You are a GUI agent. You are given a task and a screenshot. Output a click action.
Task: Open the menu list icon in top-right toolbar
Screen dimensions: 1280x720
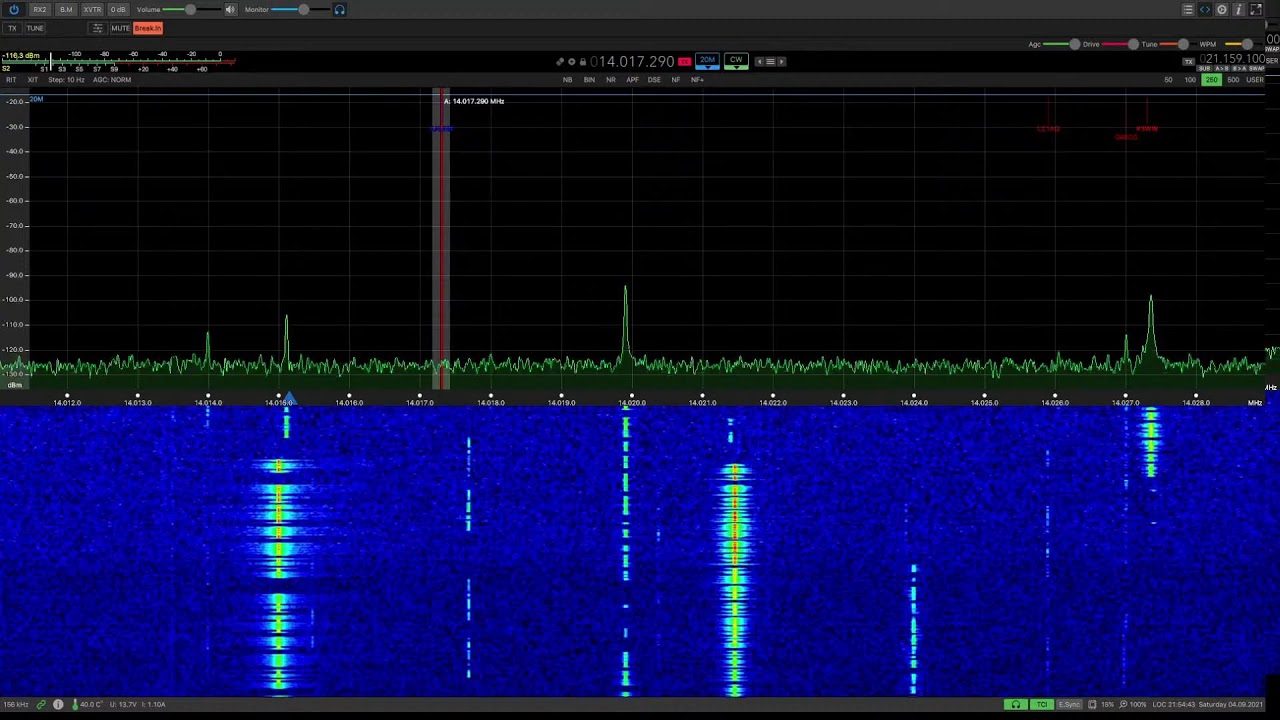pos(1187,9)
